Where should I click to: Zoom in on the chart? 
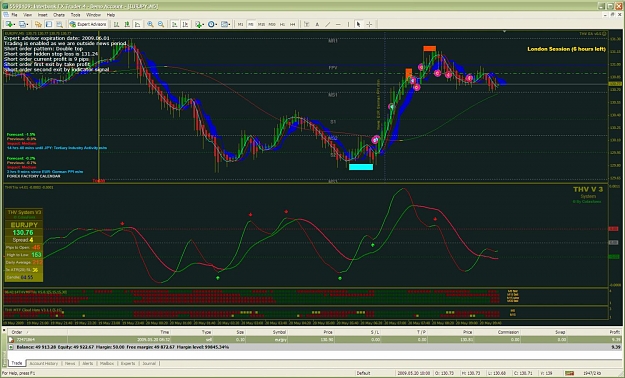pos(150,24)
